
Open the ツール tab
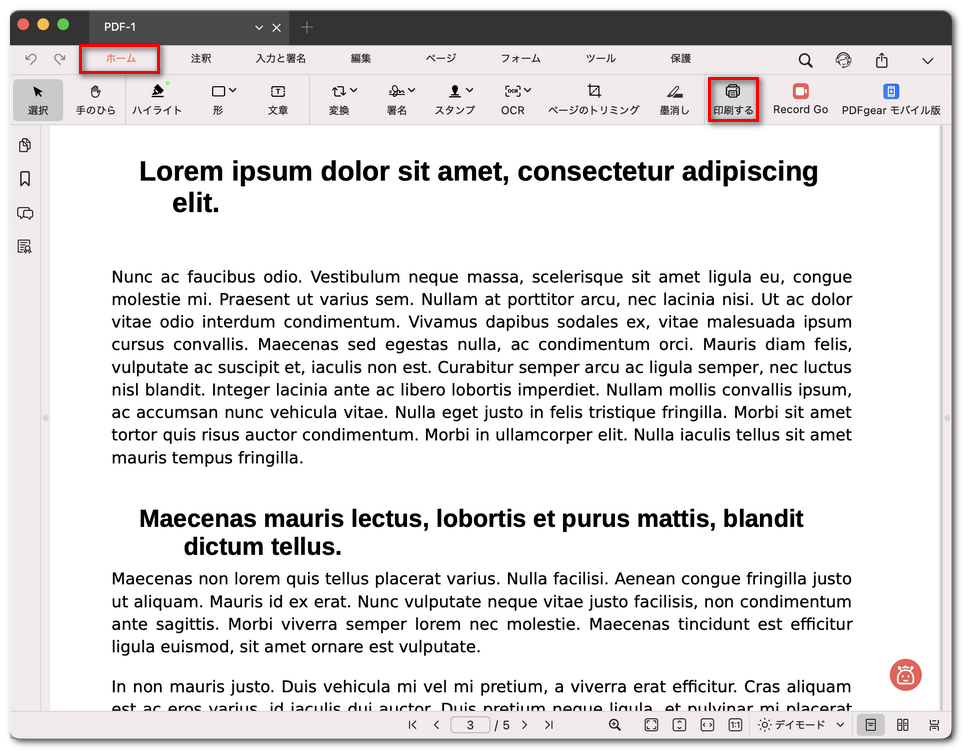tap(600, 59)
